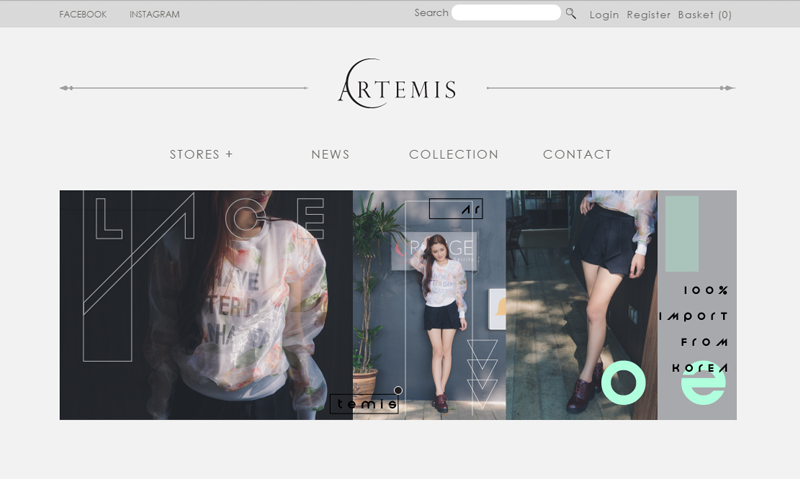Open the Contact menu item
This screenshot has height=479, width=800.
(577, 154)
